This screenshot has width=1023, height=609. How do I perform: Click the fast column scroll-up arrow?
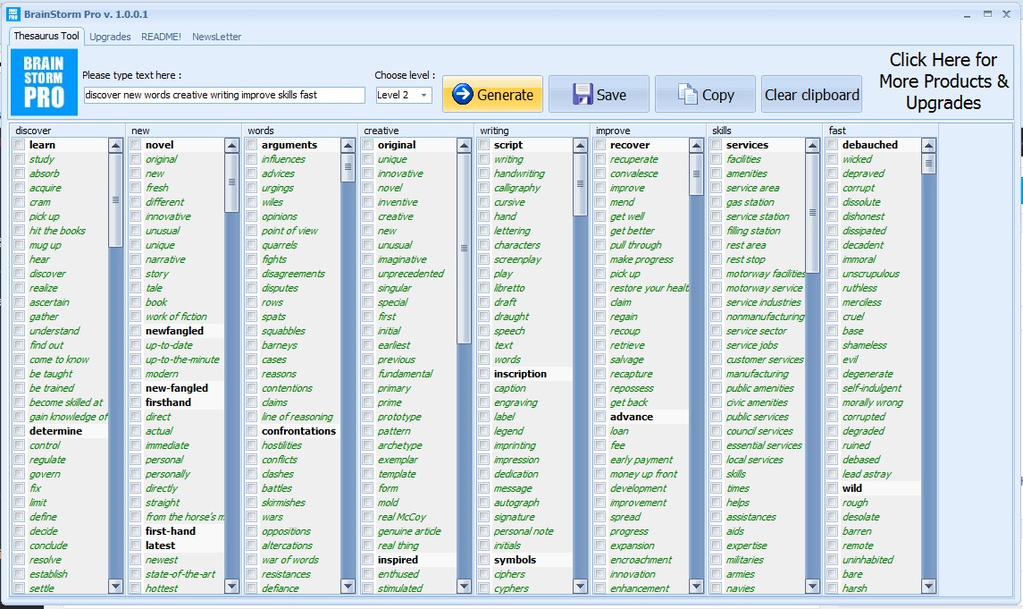pos(928,146)
